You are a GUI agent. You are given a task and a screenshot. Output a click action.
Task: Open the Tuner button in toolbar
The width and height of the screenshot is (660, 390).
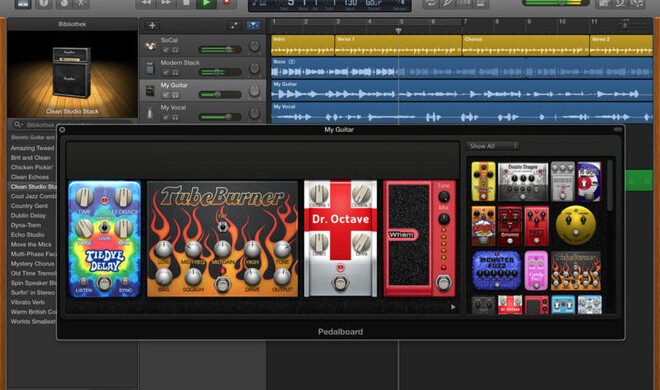click(x=448, y=4)
